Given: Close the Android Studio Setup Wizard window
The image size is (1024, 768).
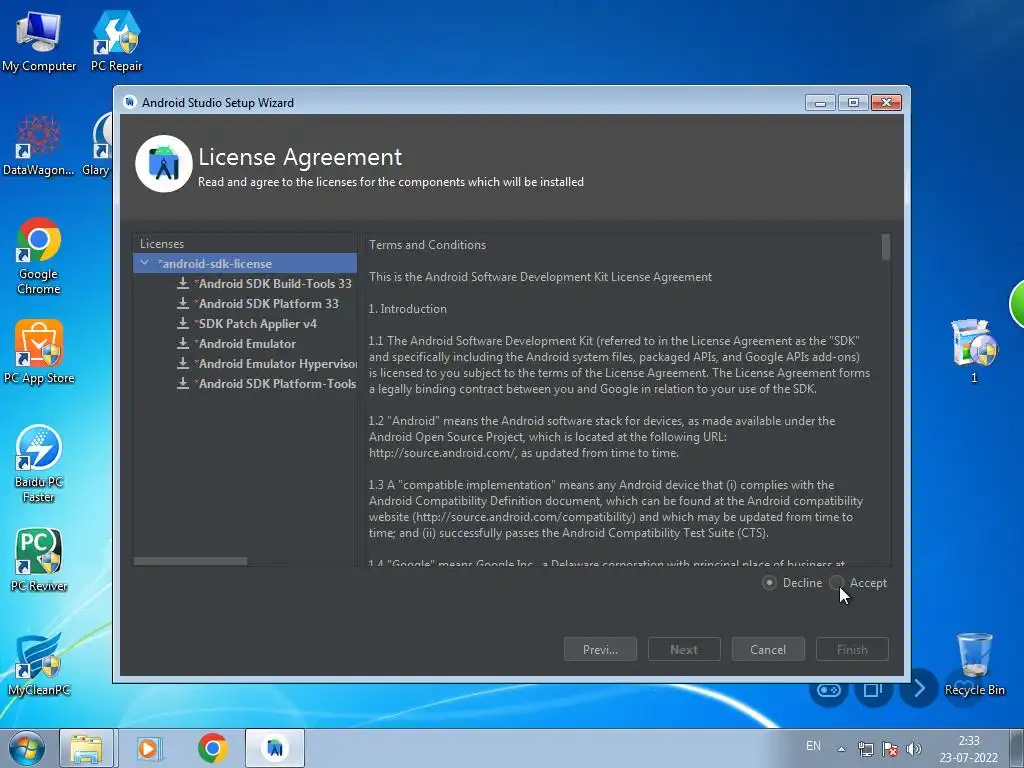Looking at the screenshot, I should [x=886, y=103].
